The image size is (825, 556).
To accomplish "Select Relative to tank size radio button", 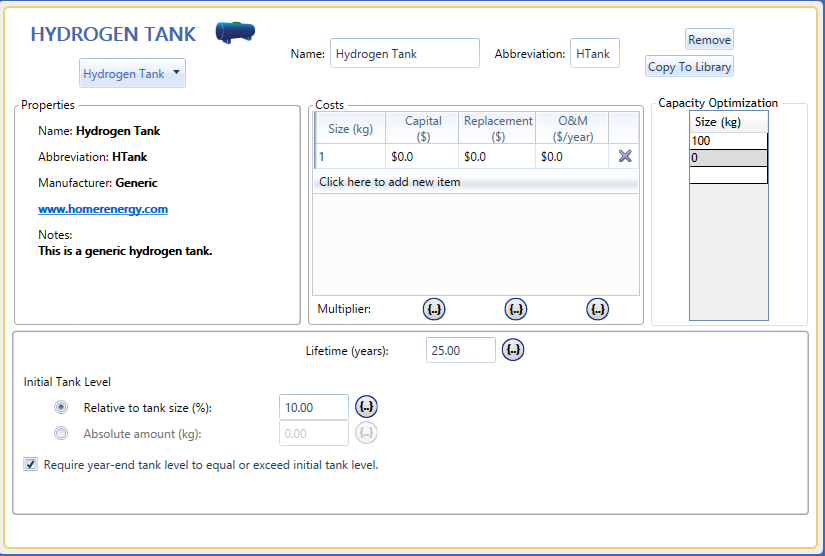I will [x=61, y=407].
